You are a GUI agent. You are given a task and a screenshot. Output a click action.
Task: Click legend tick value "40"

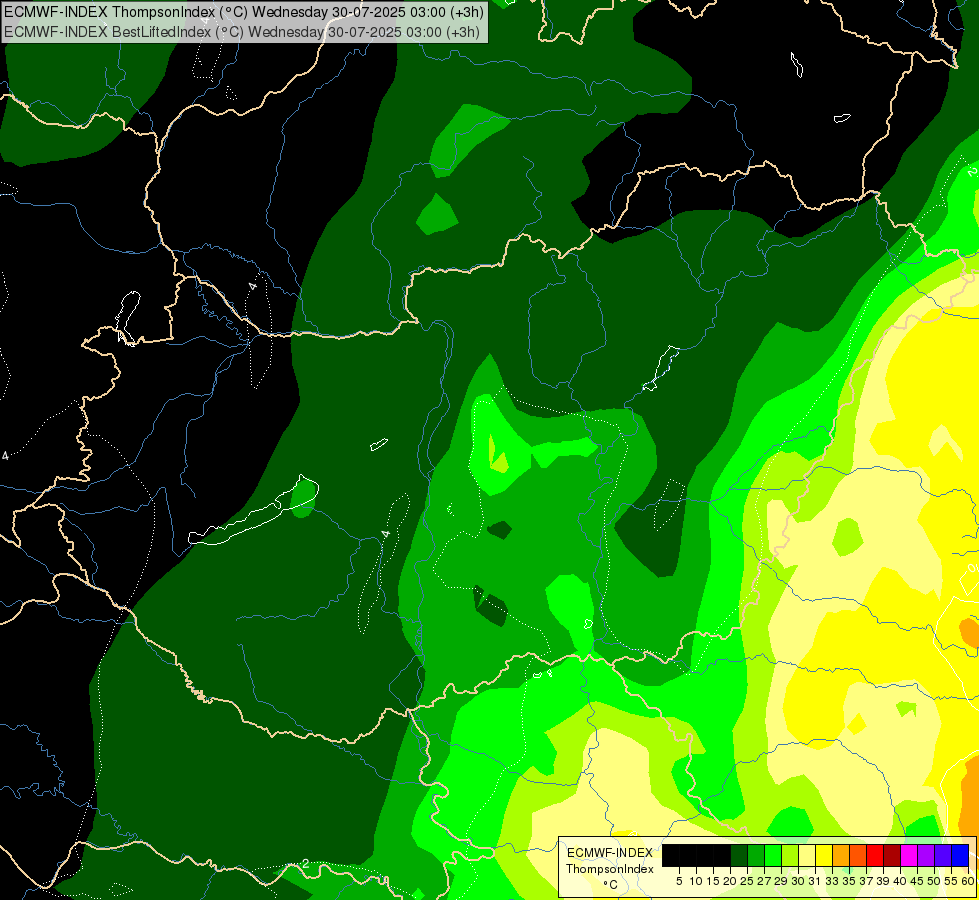(x=900, y=881)
